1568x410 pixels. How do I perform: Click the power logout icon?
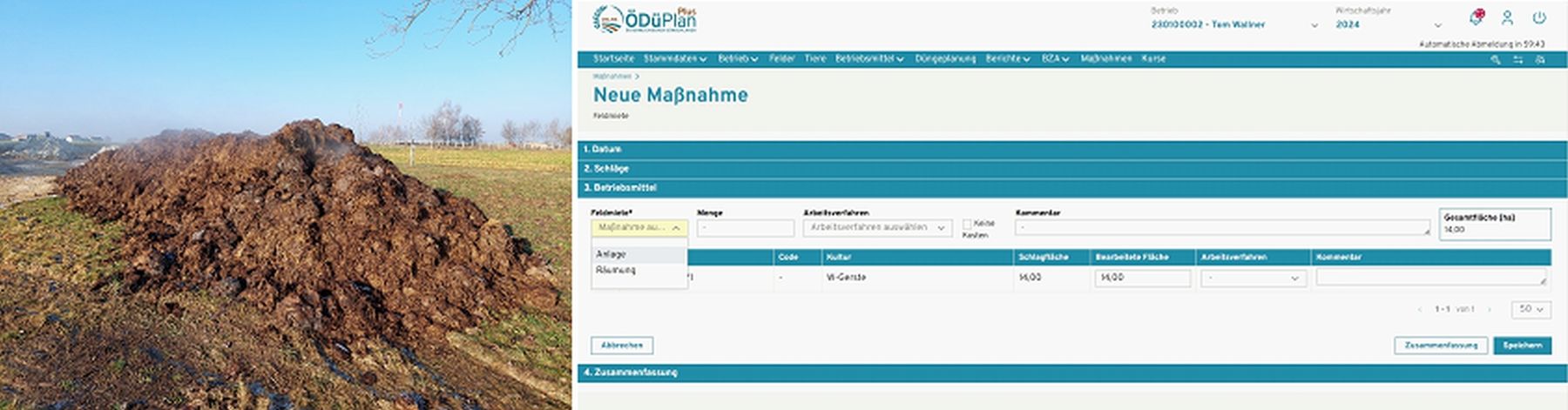[1539, 18]
